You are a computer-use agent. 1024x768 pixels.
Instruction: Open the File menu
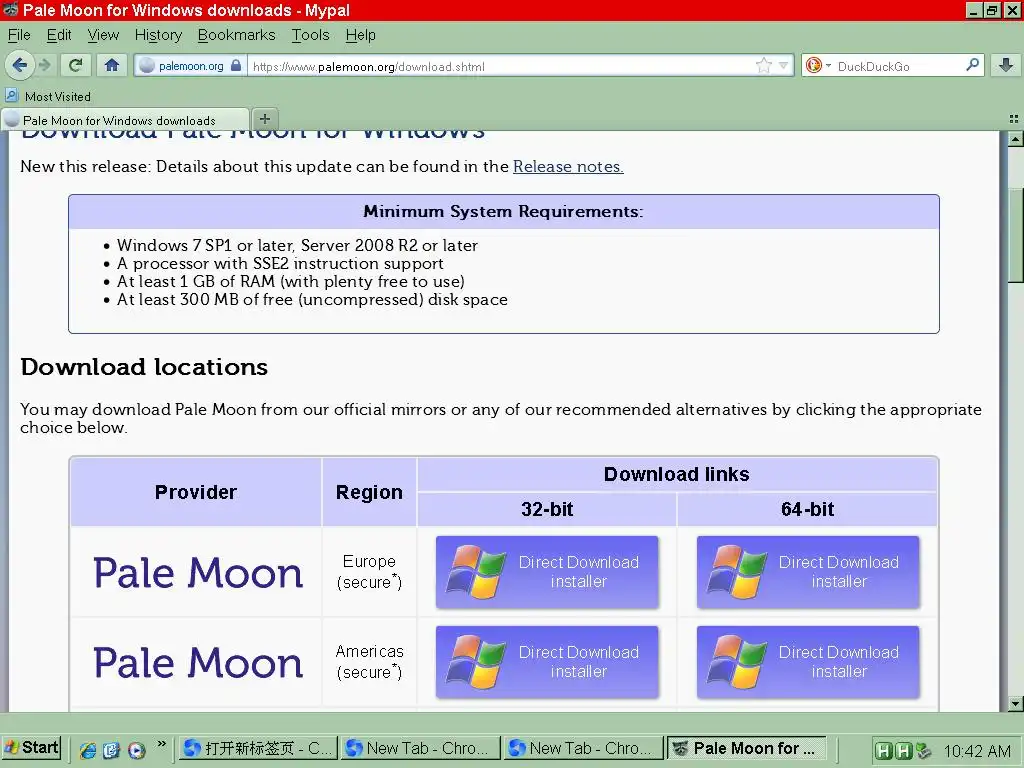click(x=19, y=35)
